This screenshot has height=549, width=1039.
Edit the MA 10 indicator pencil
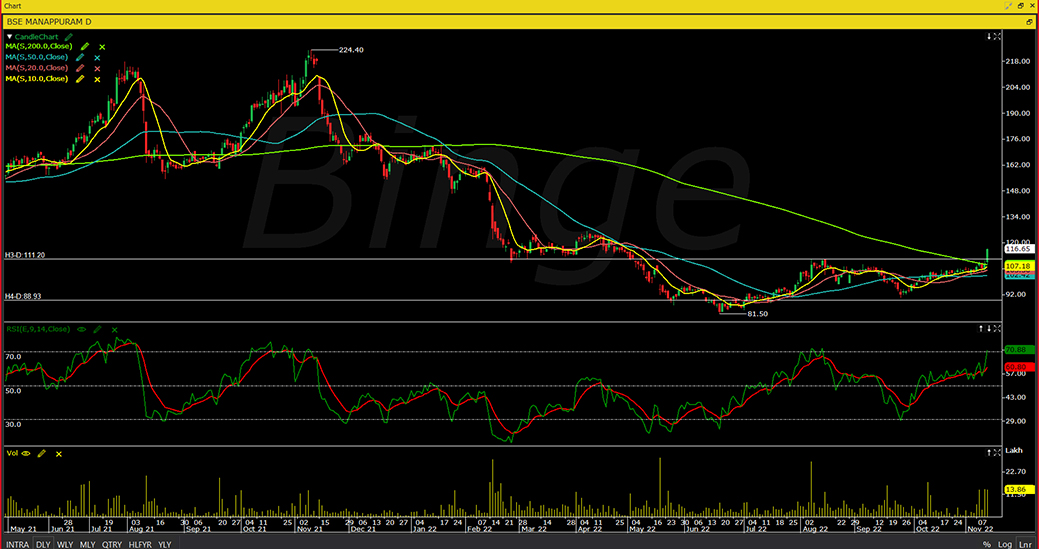[x=80, y=79]
